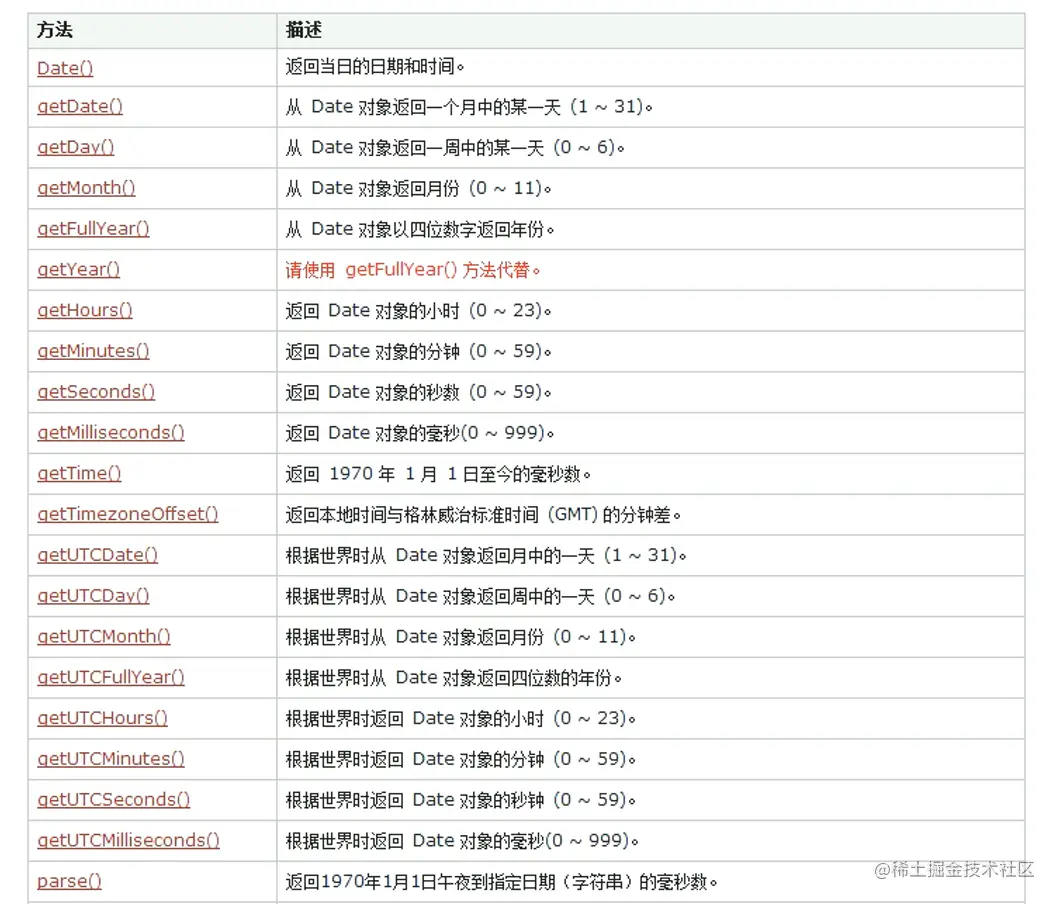Viewport: 1059px width, 904px height.
Task: Open the getMinutes() method link
Action: pyautogui.click(x=93, y=351)
